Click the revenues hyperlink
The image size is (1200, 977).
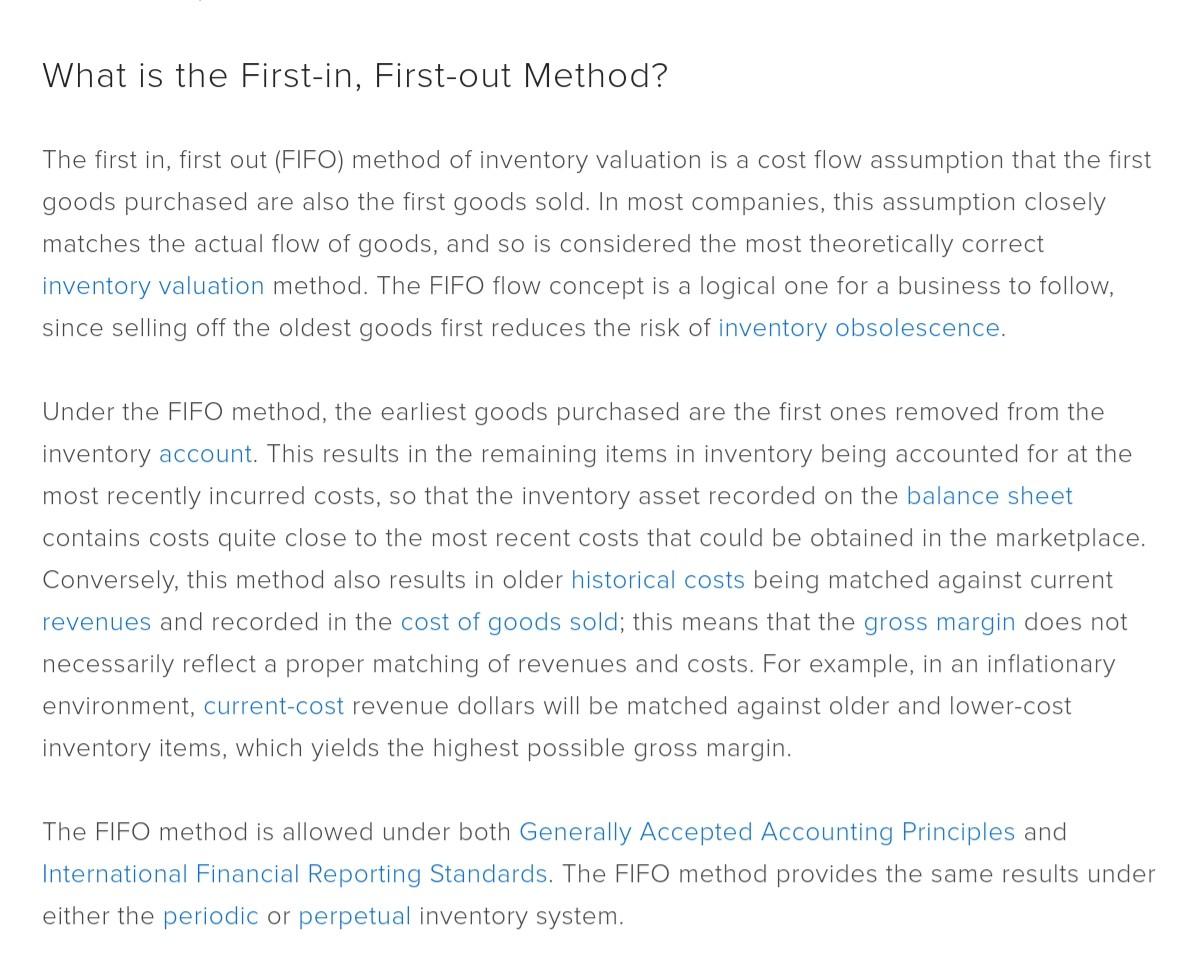(x=96, y=622)
